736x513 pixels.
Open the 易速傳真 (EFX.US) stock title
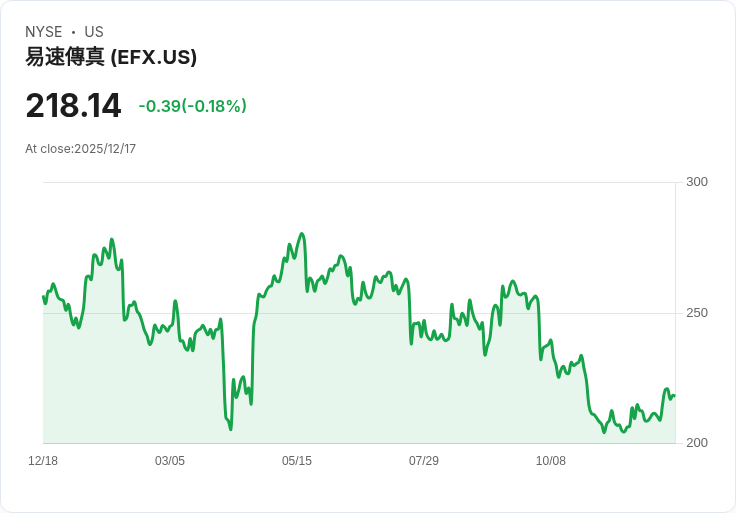tap(111, 57)
